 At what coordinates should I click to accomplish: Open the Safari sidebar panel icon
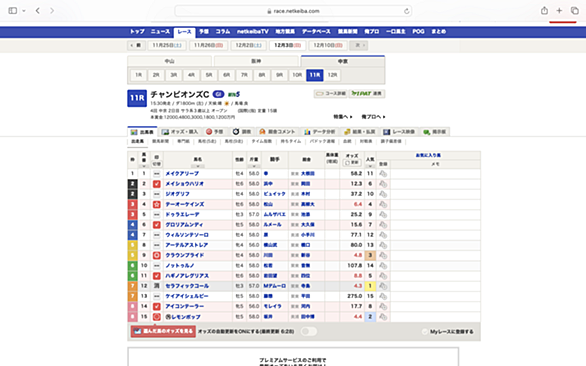click(x=13, y=10)
